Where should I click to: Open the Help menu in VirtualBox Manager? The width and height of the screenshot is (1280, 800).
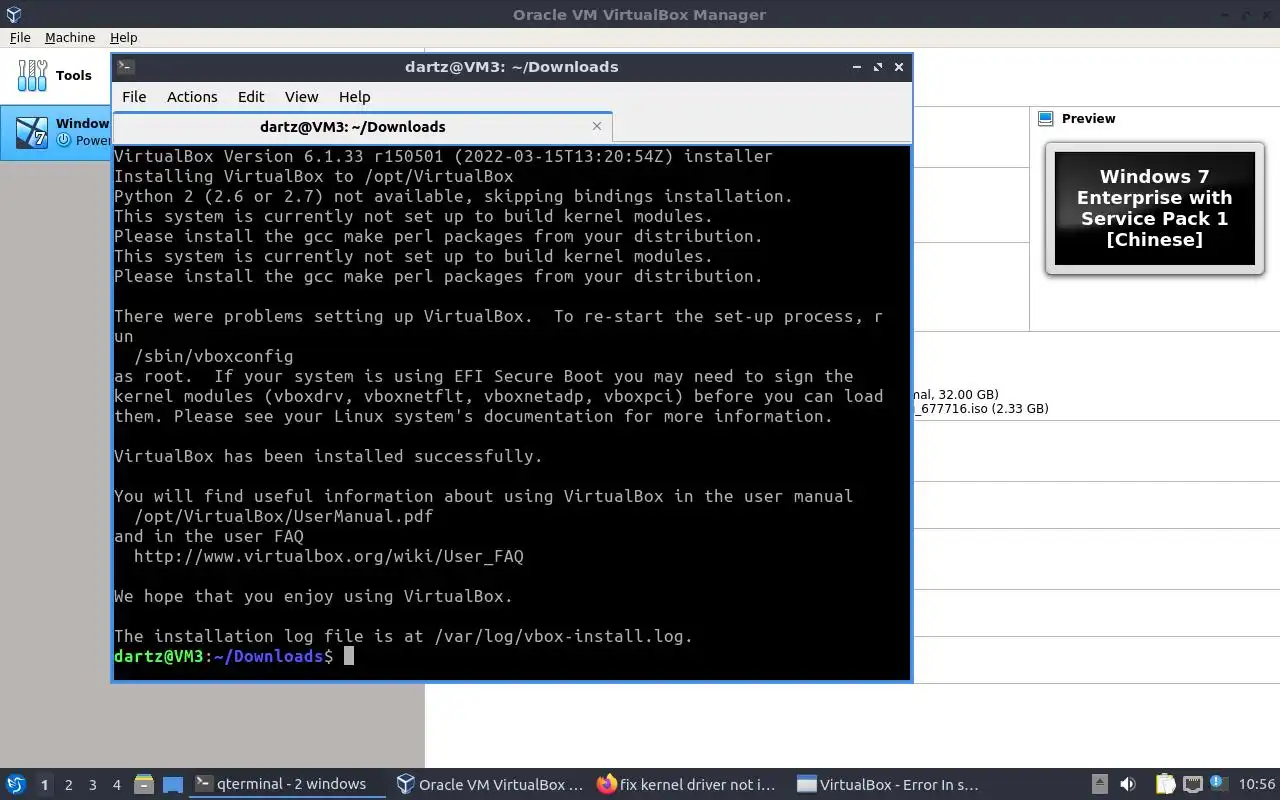point(123,37)
